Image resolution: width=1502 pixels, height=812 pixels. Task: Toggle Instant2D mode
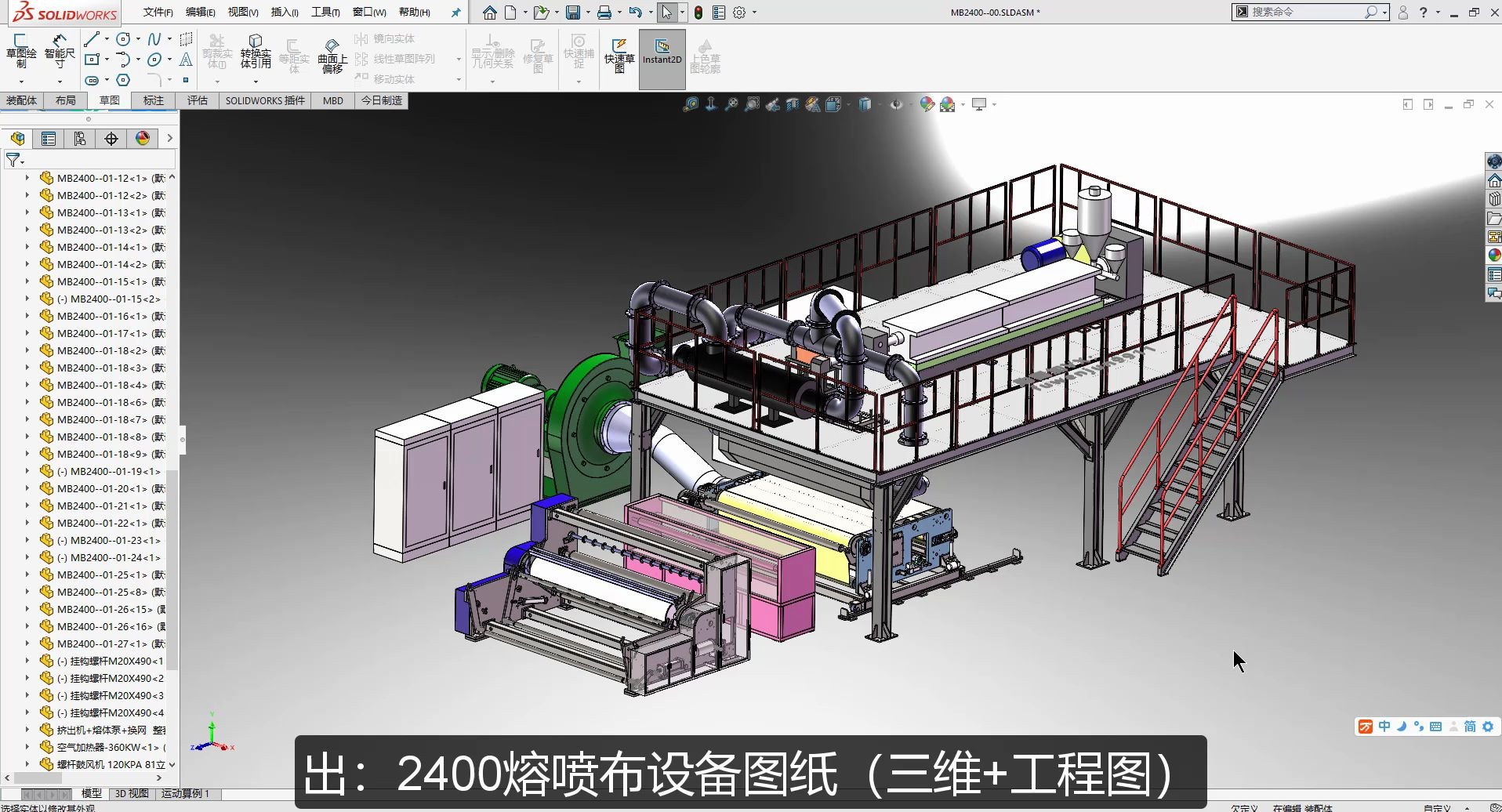(662, 59)
